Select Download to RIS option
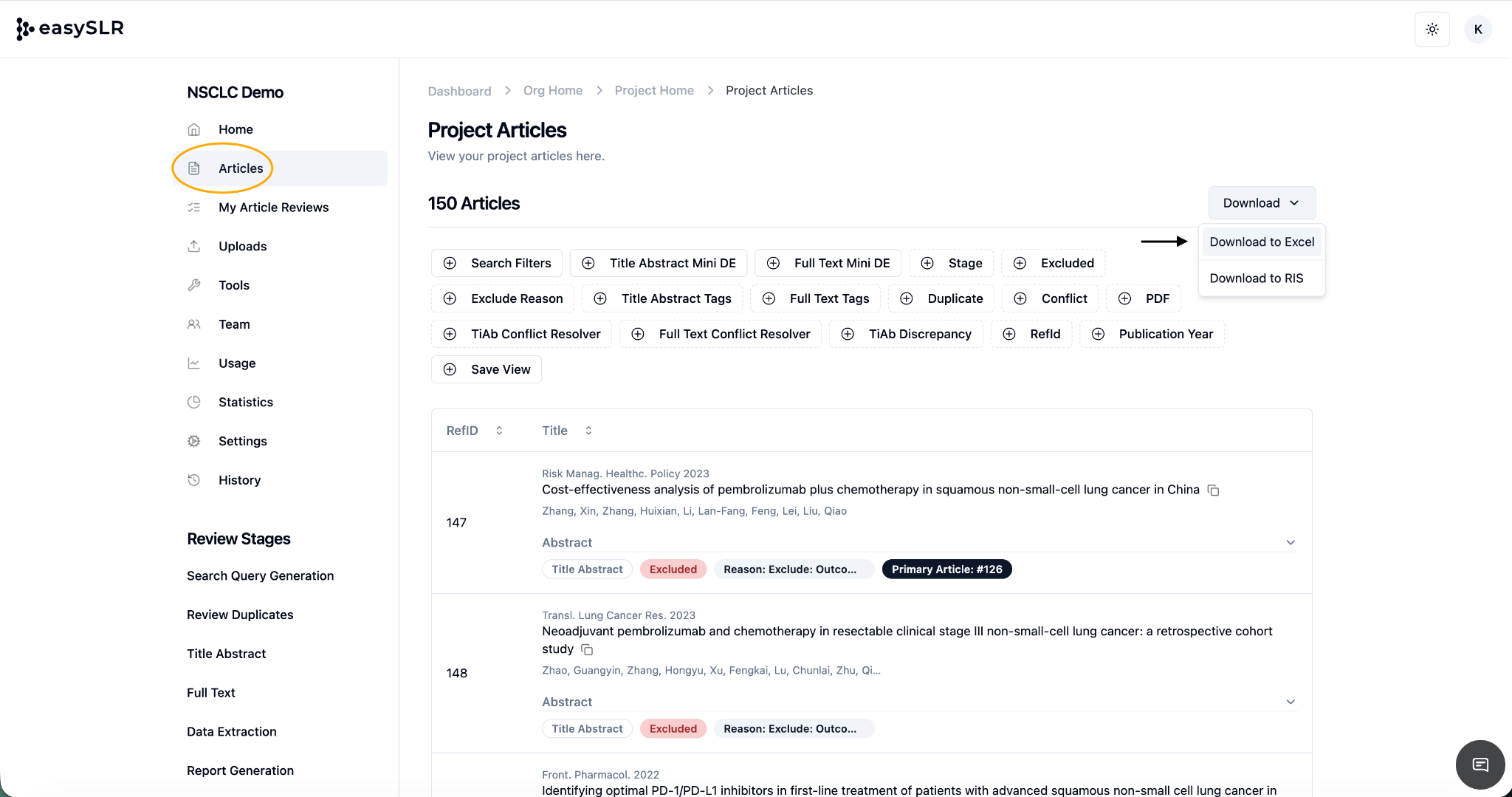This screenshot has height=797, width=1512. tap(1256, 278)
